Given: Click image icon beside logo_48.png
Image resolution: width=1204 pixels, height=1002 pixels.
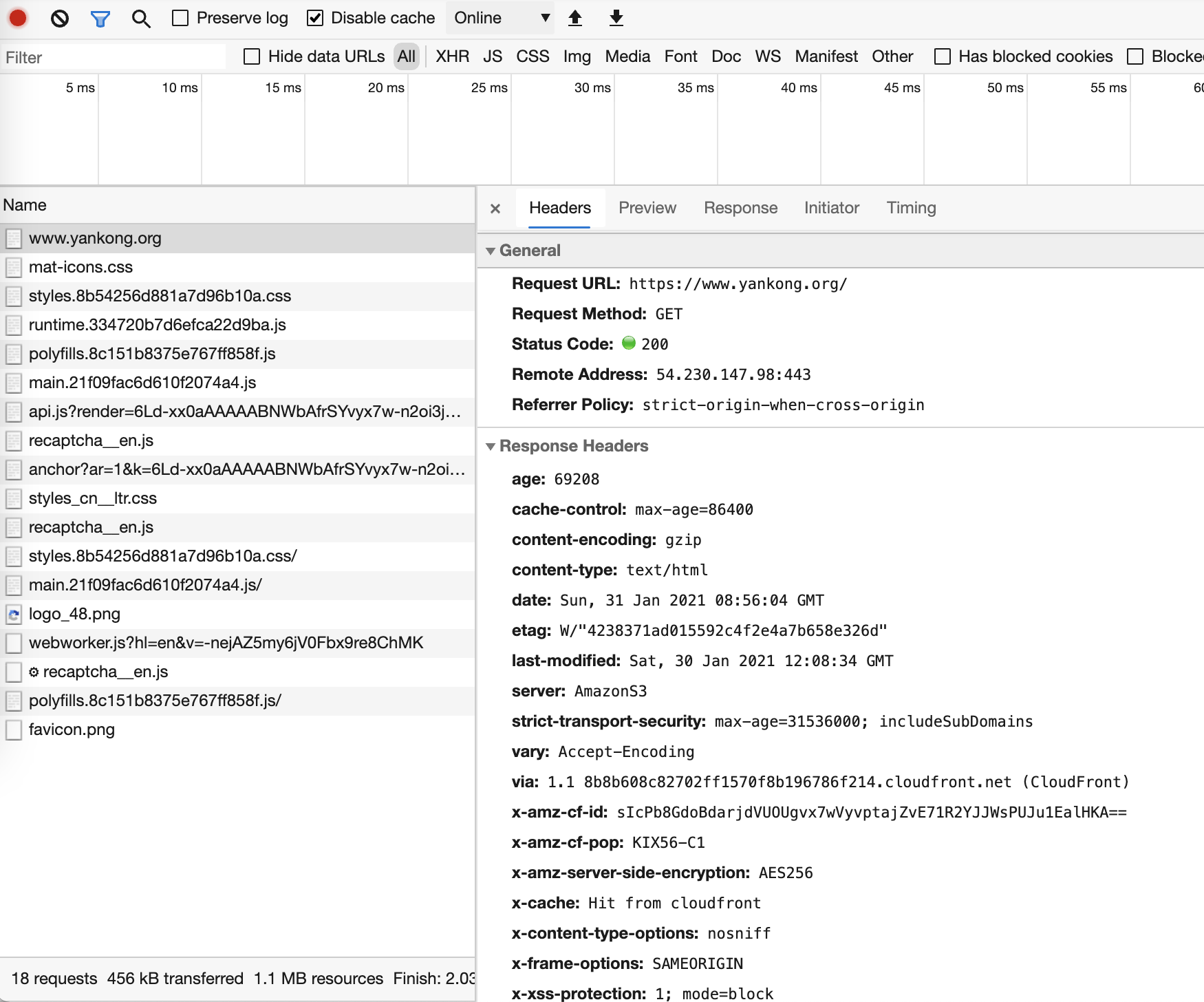Looking at the screenshot, I should click(13, 615).
